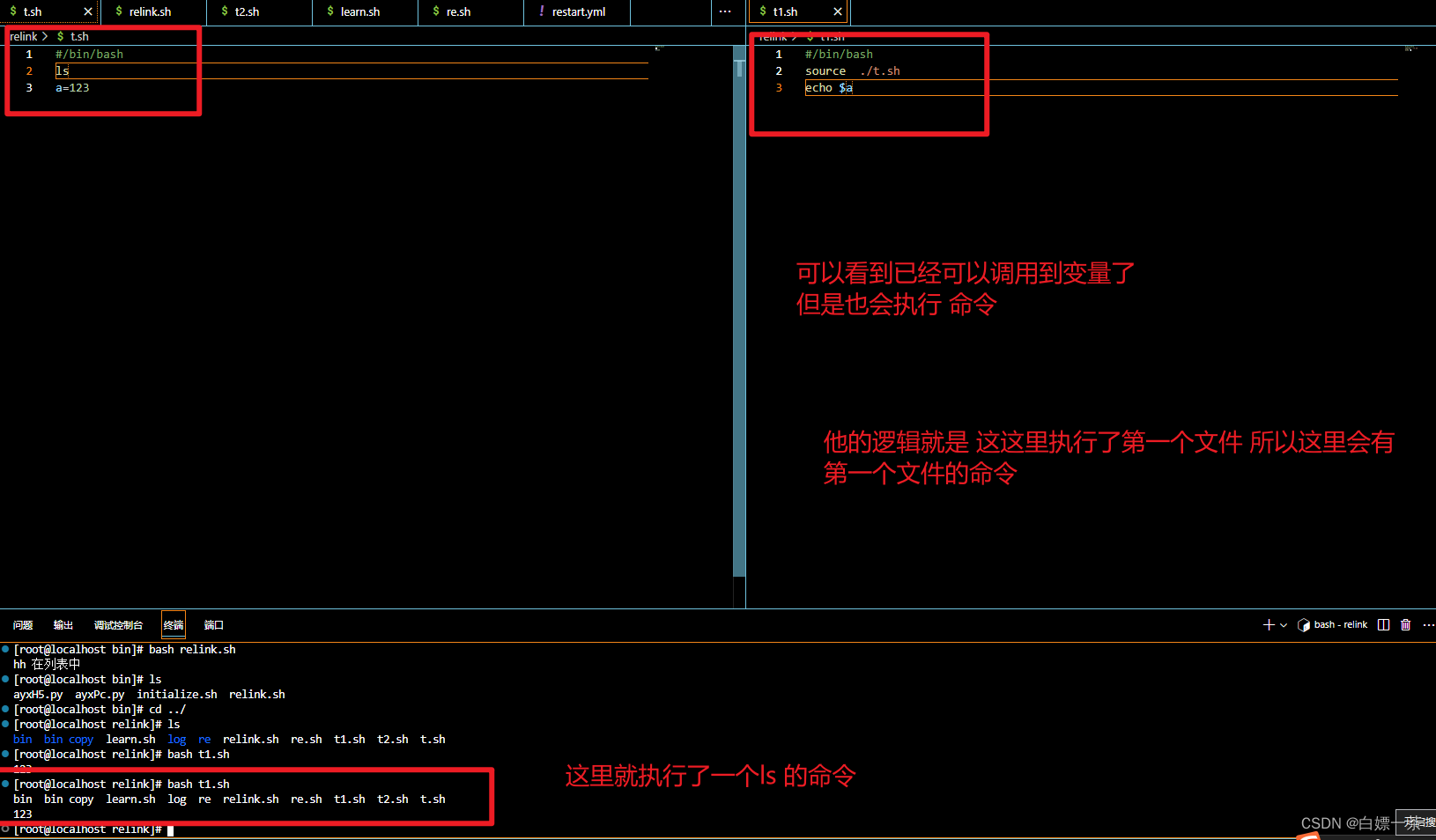This screenshot has width=1436, height=840.
Task: Select the t1.sh tab in right editor
Action: coord(786,11)
